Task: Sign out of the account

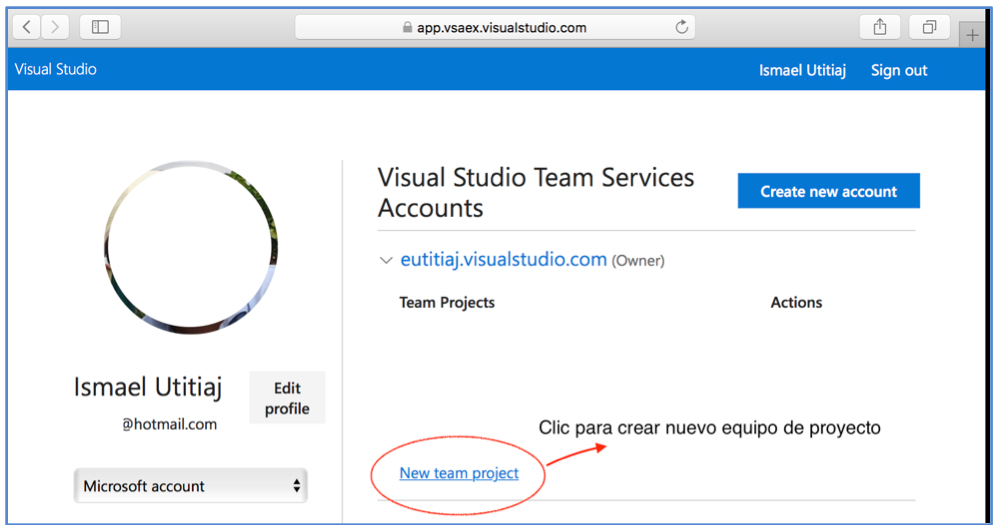Action: tap(898, 70)
